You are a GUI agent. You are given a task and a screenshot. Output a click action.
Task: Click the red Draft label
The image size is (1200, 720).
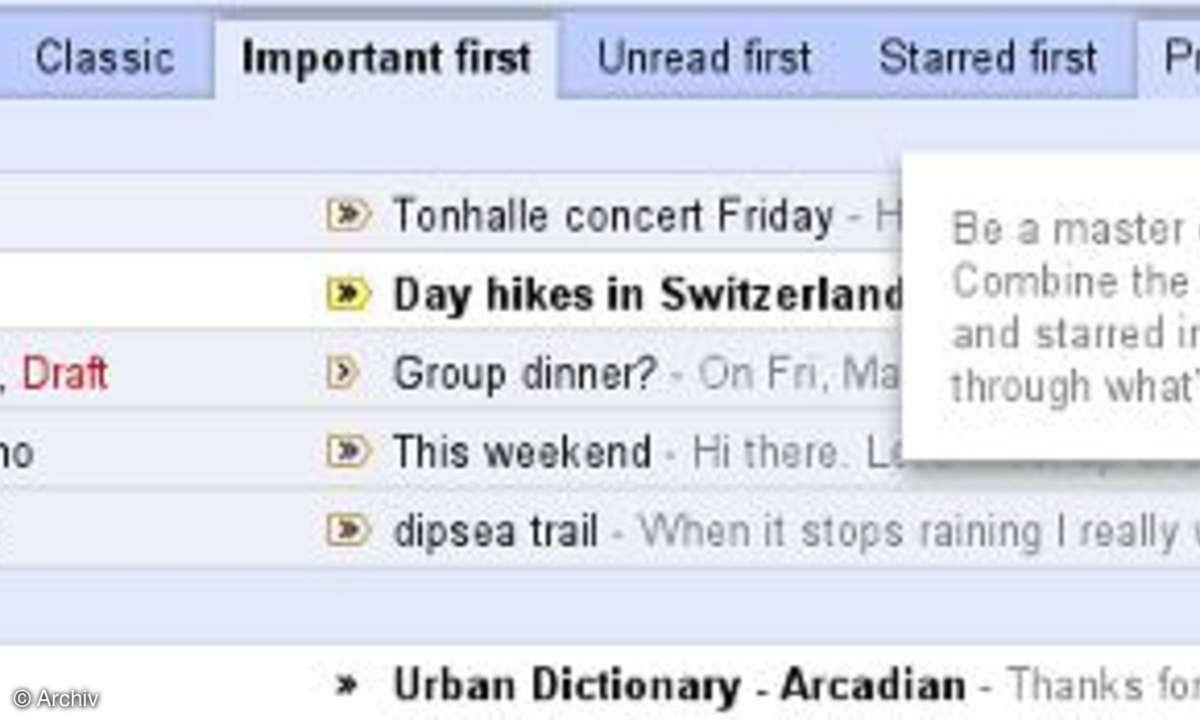click(x=65, y=374)
